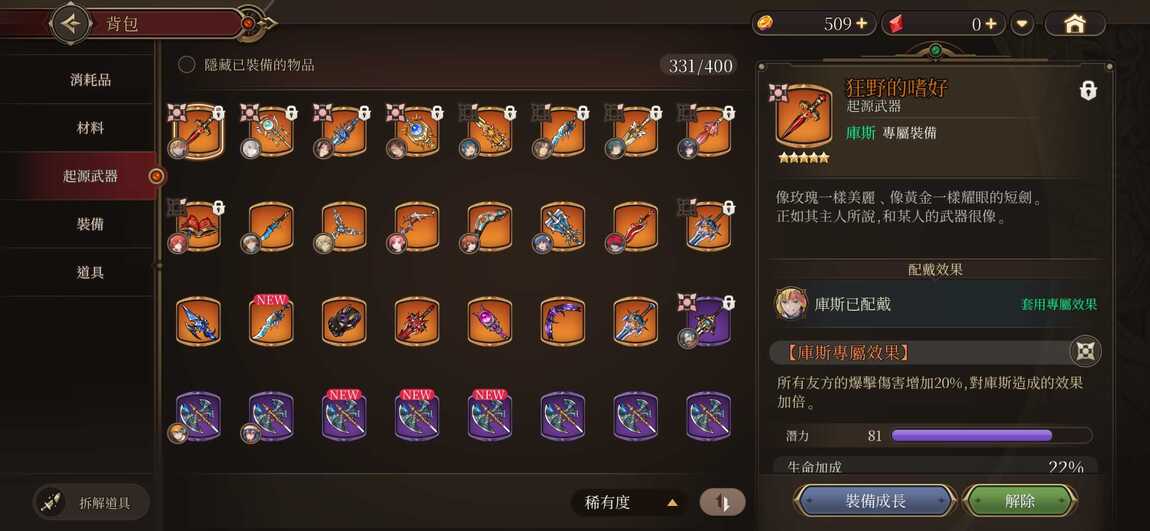This screenshot has width=1150, height=531.
Task: Select the black gauntlet weapon in the inventory
Action: tap(344, 321)
